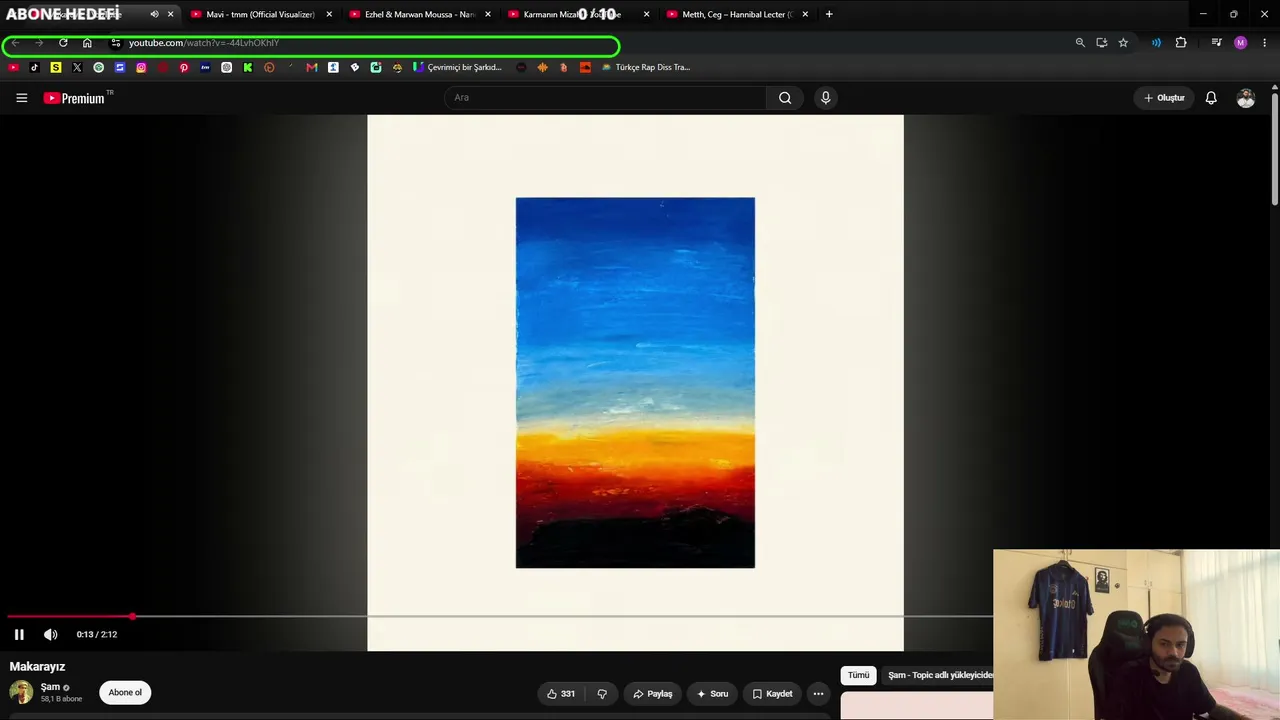
Task: Click the 0:13 / 2:12 time display
Action: tap(97, 634)
